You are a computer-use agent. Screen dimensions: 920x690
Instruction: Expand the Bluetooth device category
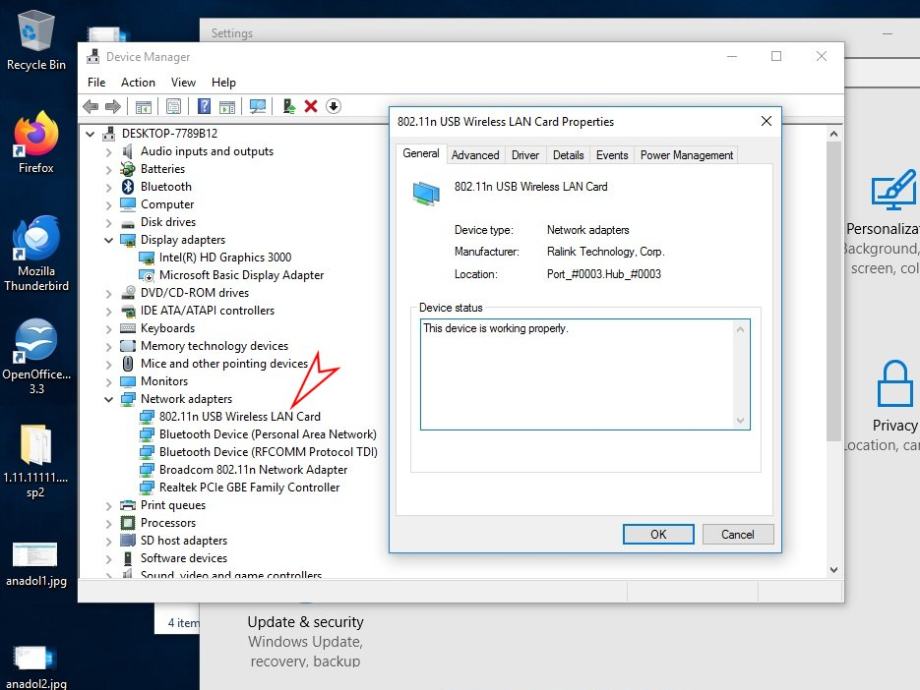click(x=109, y=187)
